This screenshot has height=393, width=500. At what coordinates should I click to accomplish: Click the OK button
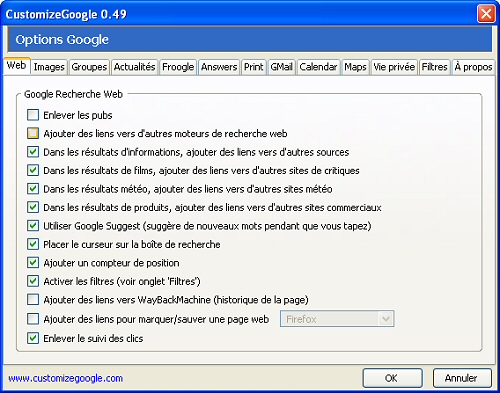(392, 378)
